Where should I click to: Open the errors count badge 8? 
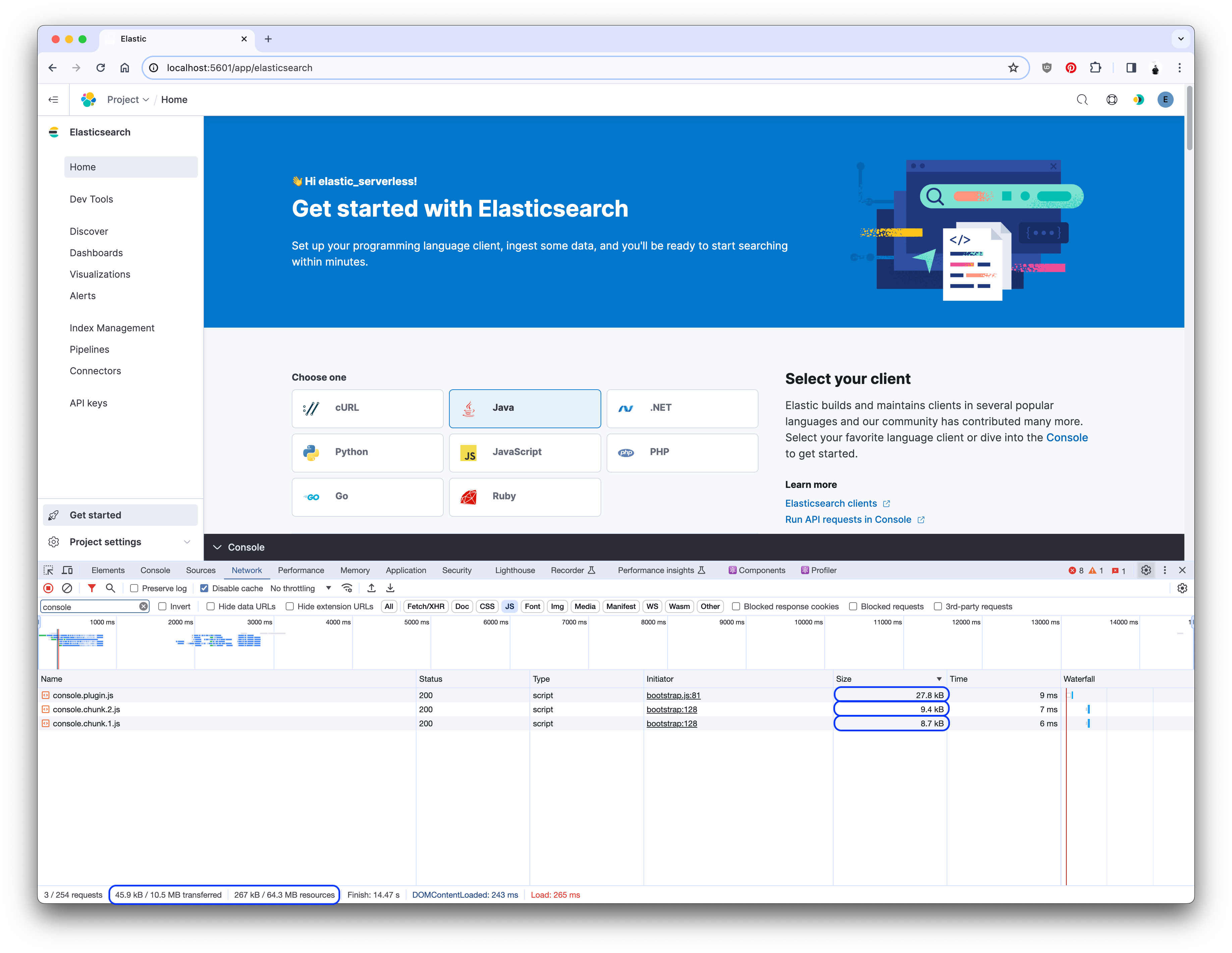point(1076,570)
